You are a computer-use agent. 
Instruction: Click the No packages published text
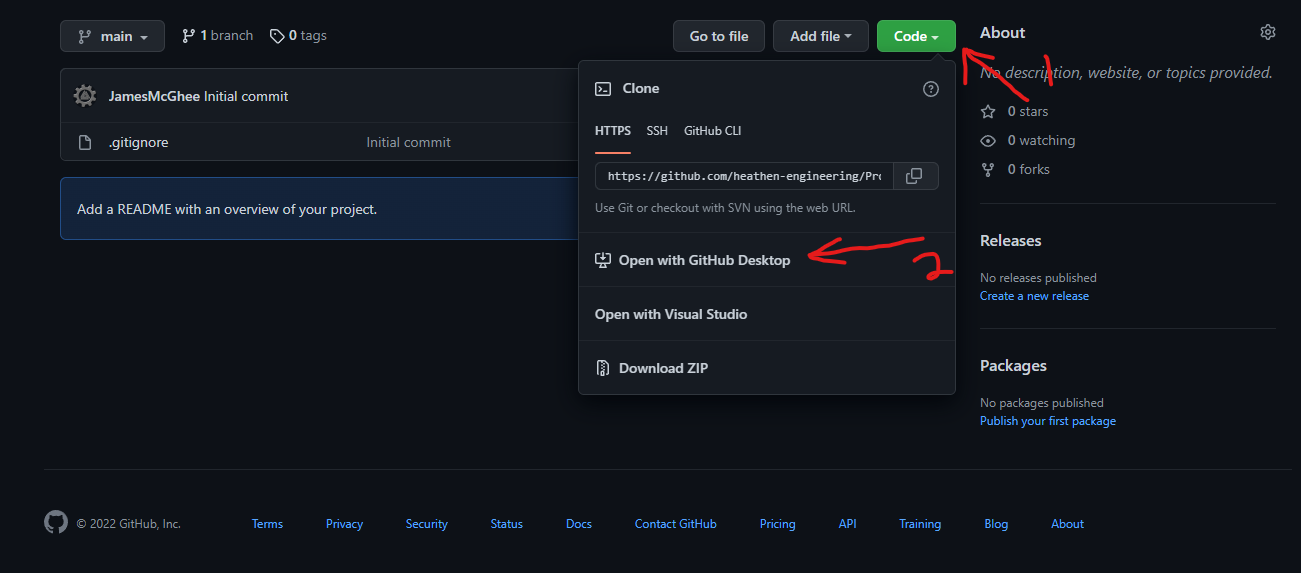(1042, 403)
